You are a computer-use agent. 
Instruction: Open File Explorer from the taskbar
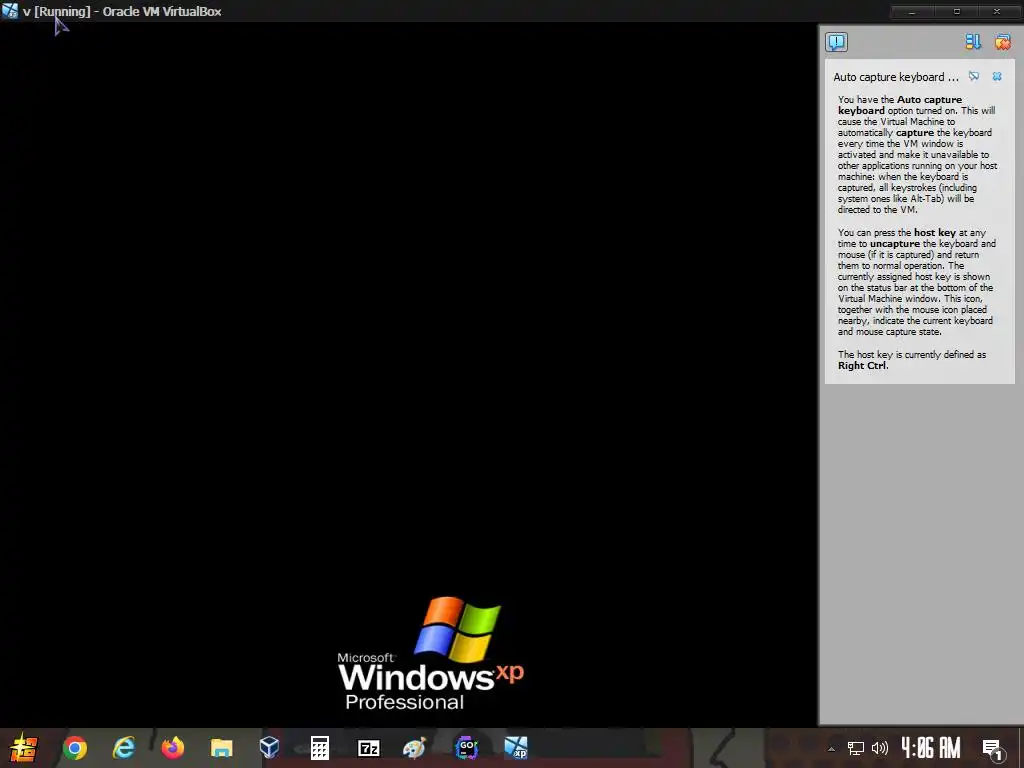tap(221, 748)
